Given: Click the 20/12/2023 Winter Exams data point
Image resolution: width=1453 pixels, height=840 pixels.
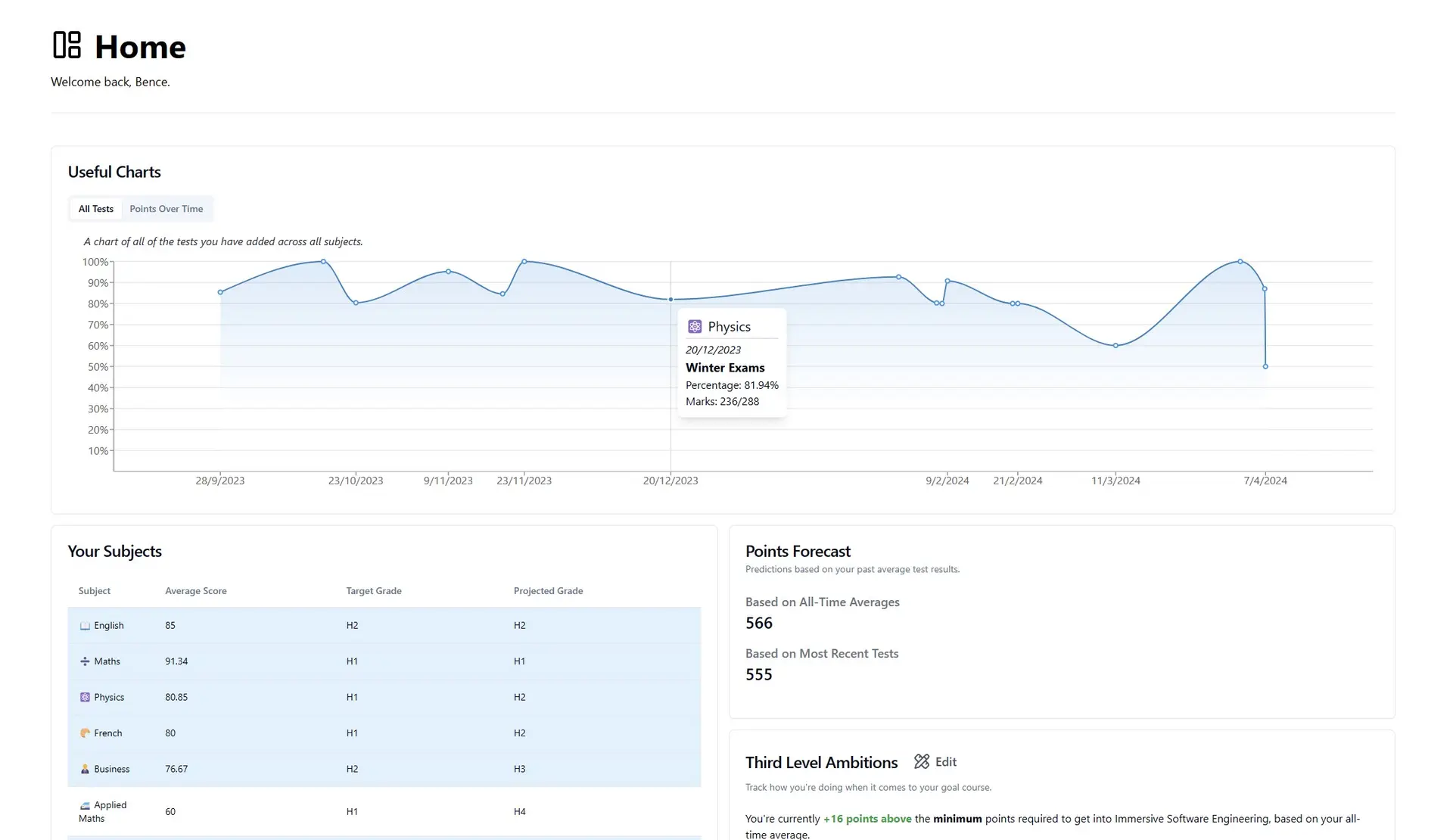Looking at the screenshot, I should (670, 300).
